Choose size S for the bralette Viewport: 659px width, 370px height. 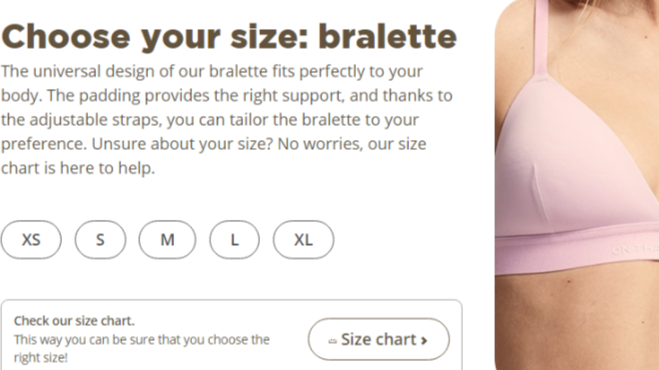(100, 240)
